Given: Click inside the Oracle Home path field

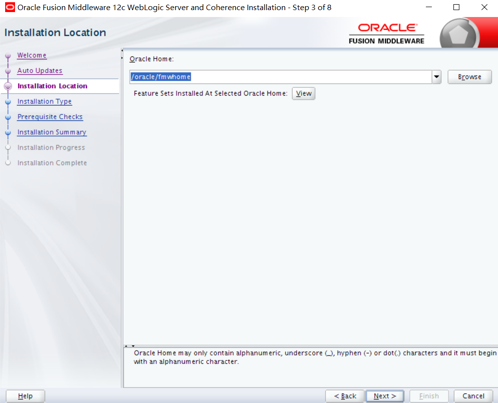Looking at the screenshot, I should pyautogui.click(x=280, y=77).
